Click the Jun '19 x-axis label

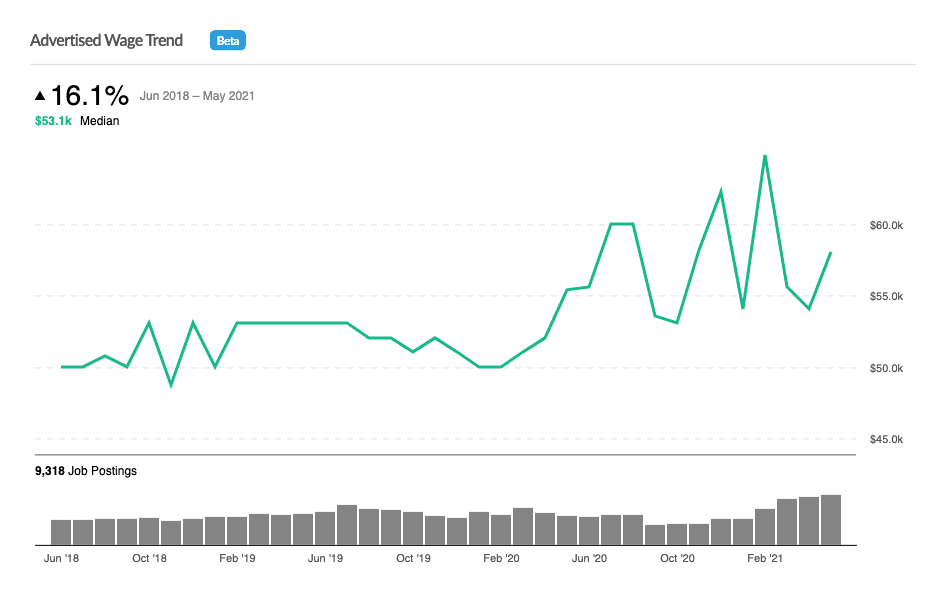325,558
